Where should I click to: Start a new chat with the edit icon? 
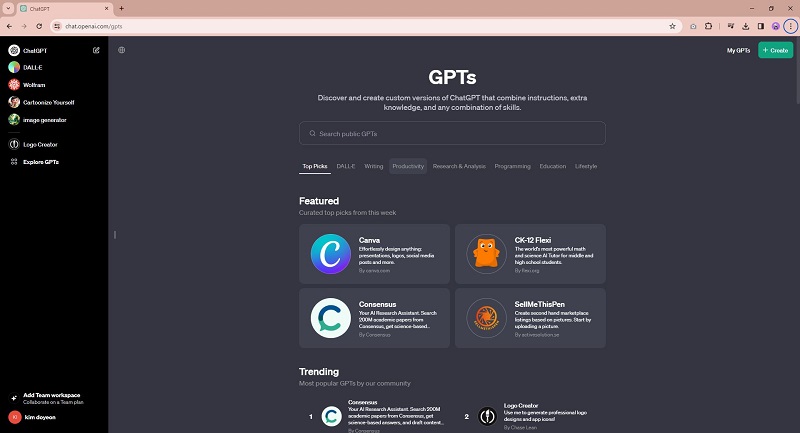coord(96,50)
